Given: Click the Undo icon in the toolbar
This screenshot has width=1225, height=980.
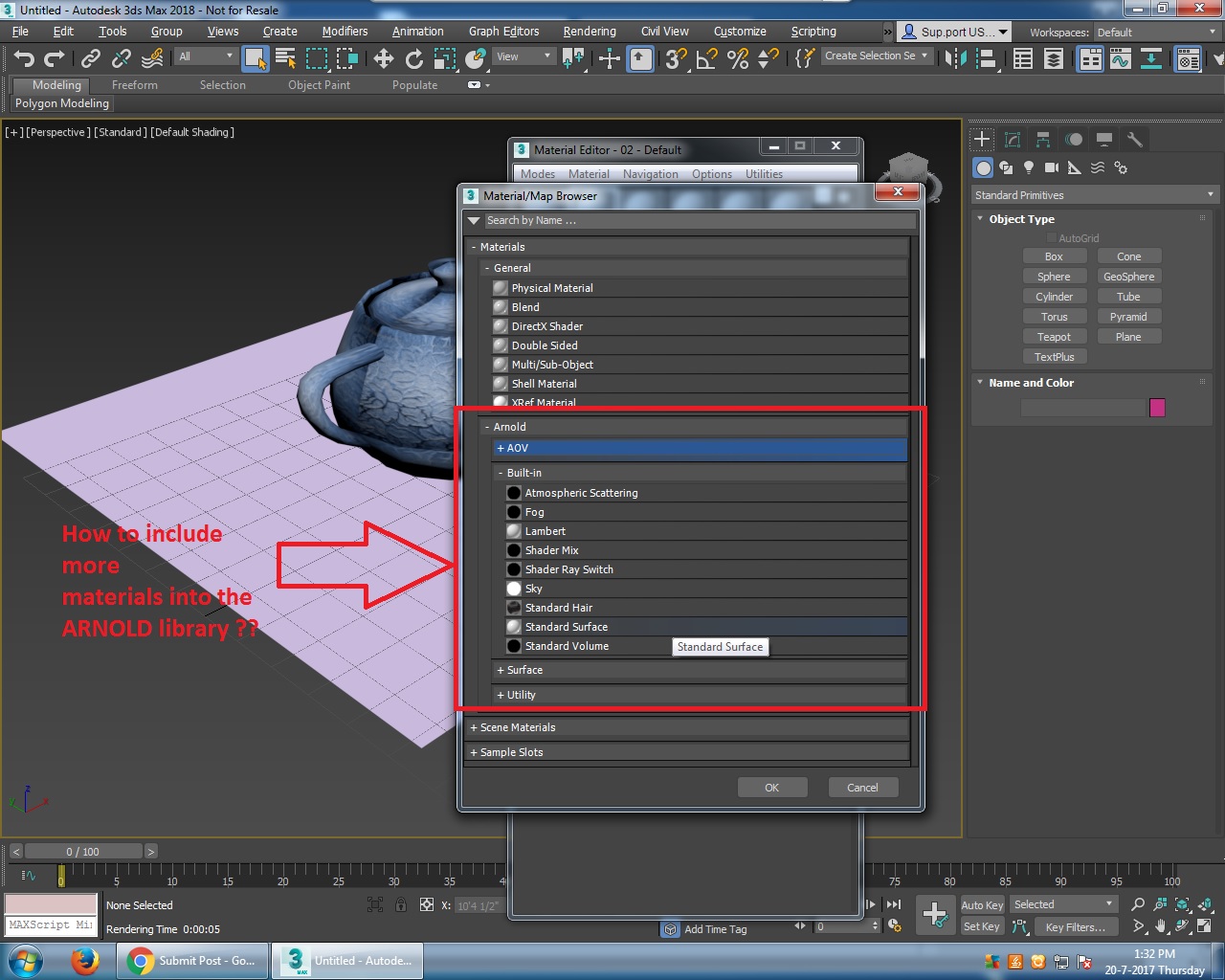Looking at the screenshot, I should pos(23,59).
